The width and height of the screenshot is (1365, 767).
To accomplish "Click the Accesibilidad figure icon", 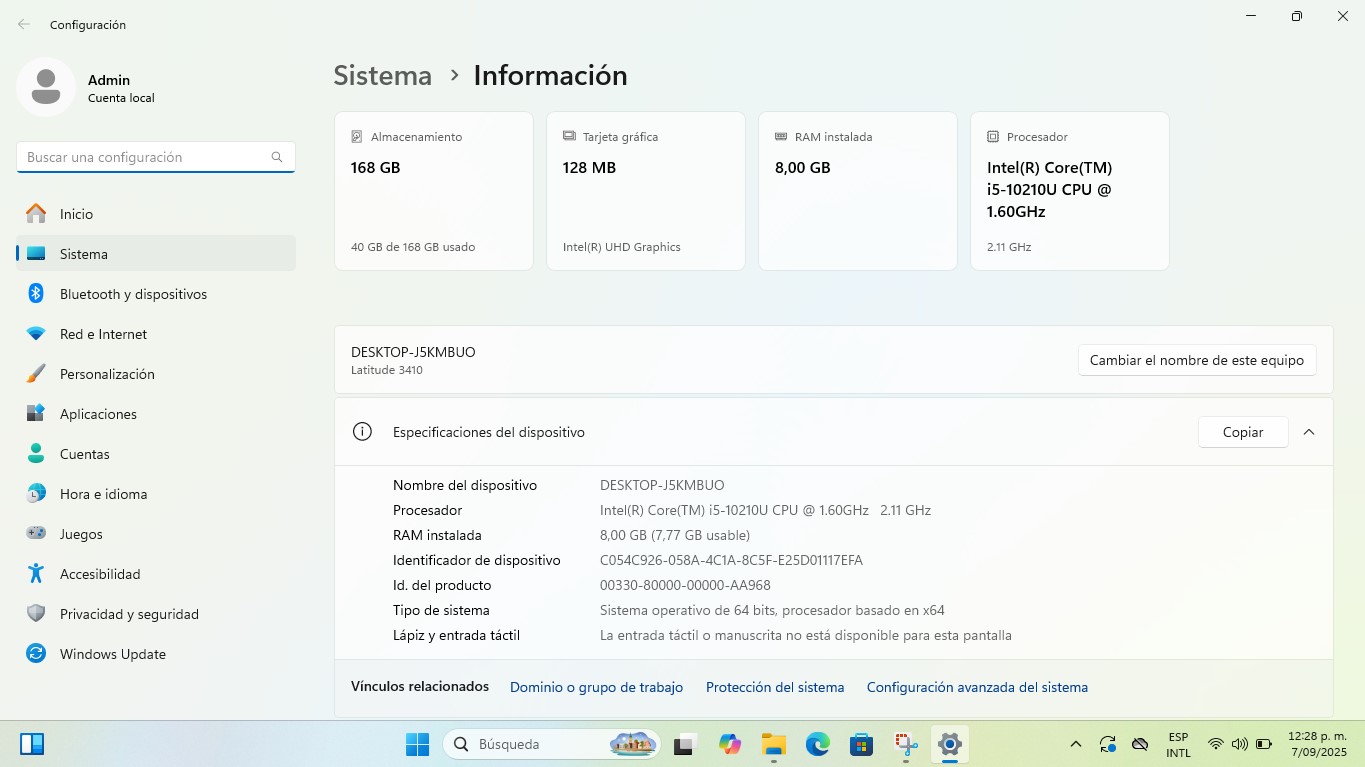I will [36, 574].
